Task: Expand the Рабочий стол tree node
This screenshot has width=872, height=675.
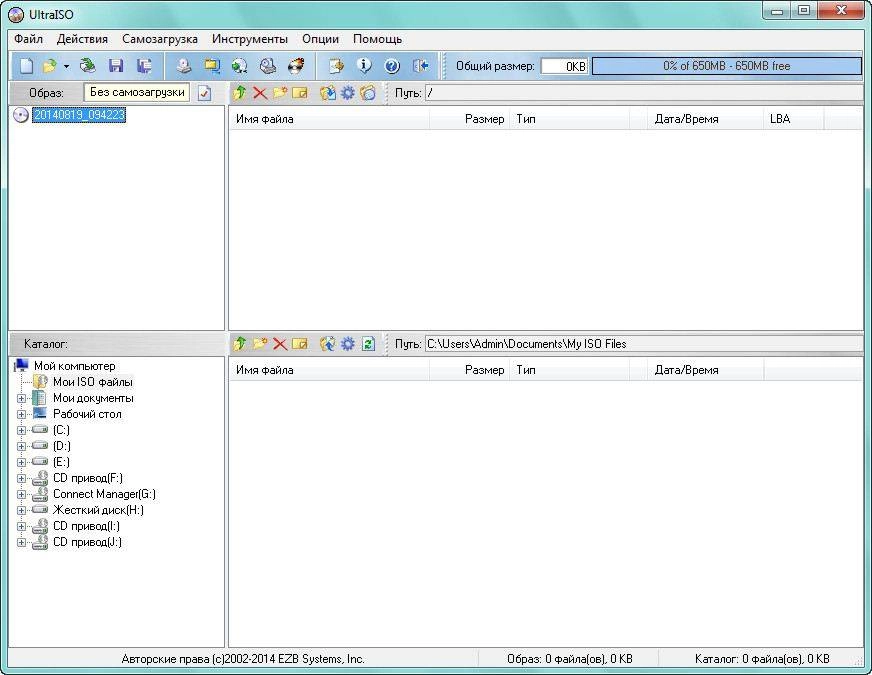Action: coord(21,414)
